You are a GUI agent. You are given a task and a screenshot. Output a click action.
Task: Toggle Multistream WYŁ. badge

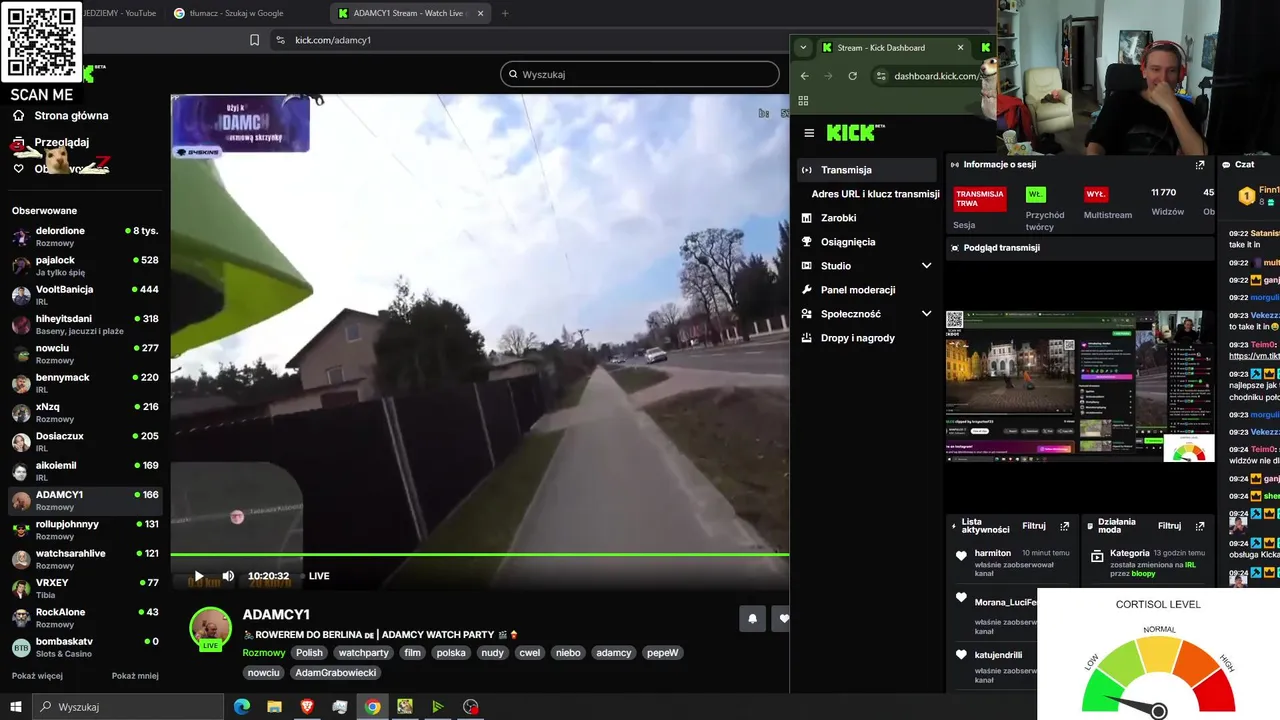pos(1096,195)
